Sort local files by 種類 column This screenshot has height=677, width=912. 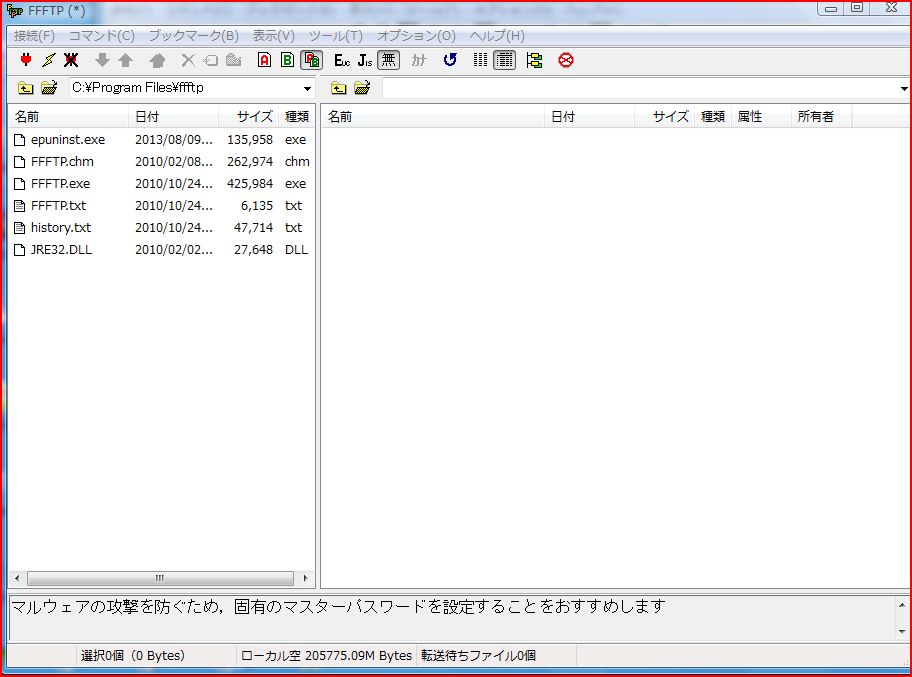(297, 117)
